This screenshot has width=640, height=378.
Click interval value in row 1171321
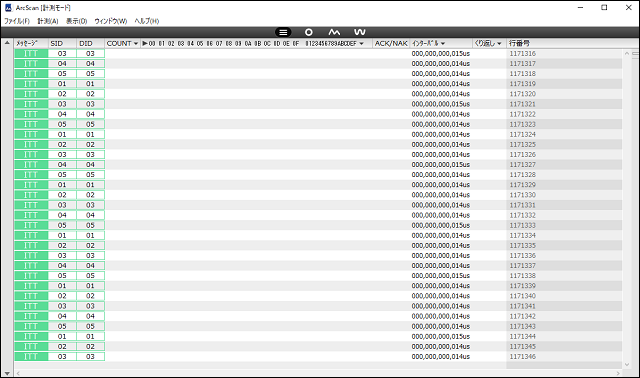point(440,104)
